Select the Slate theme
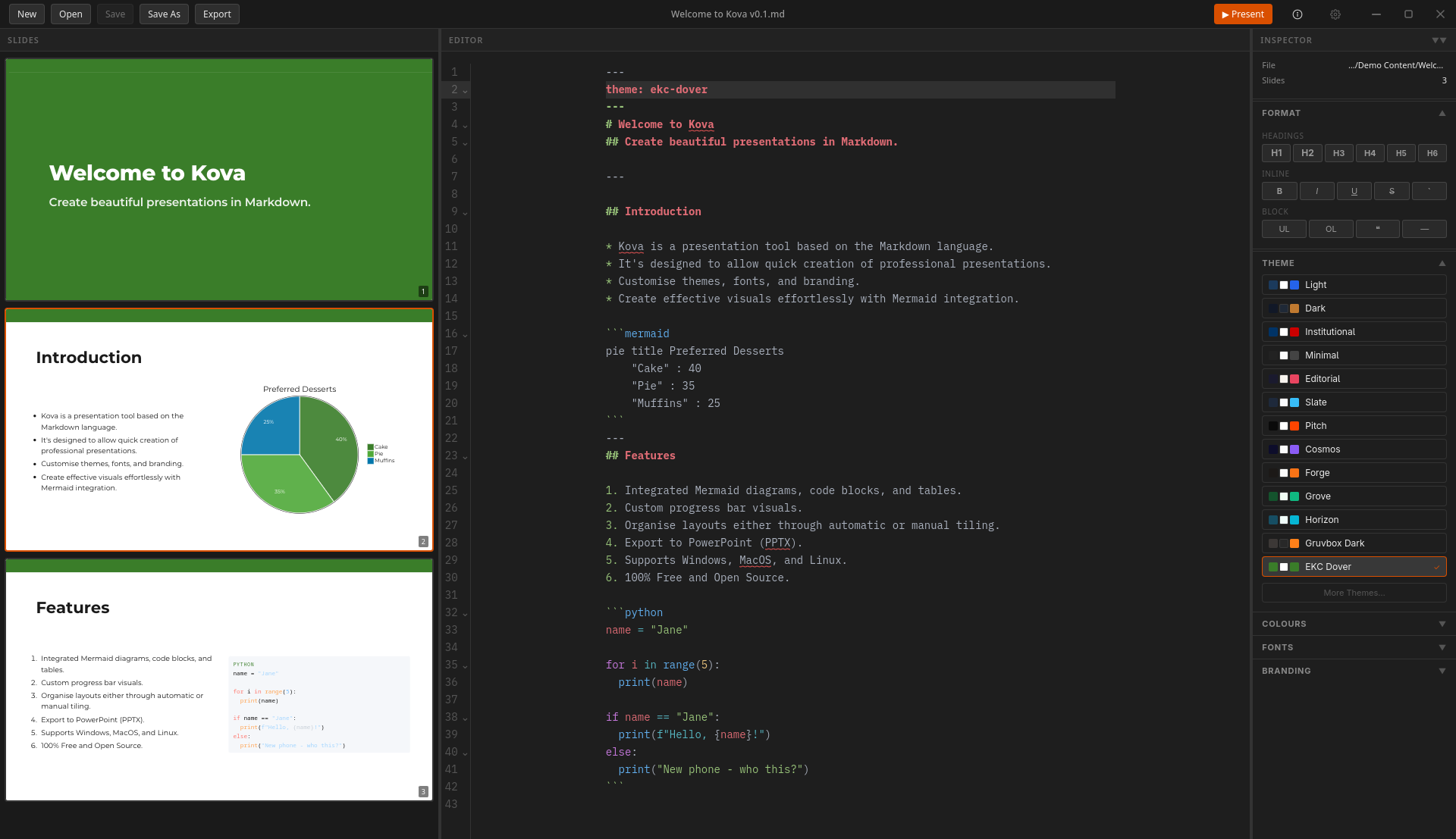Viewport: 1456px width, 839px height. pyautogui.click(x=1354, y=402)
